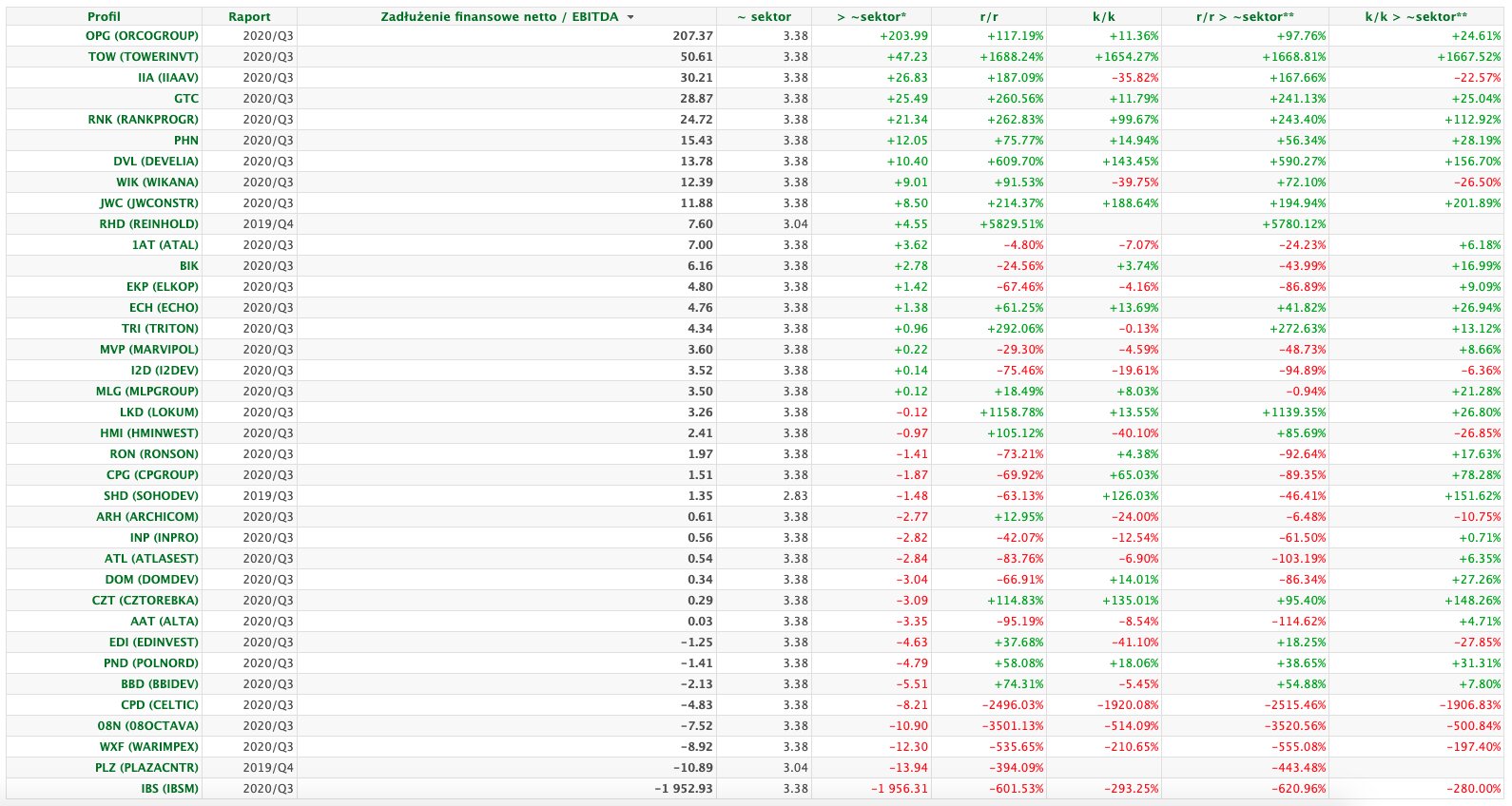The image size is (1512, 806).
Task: Sort by the r/r > ~sektor** header
Action: 1245,16
